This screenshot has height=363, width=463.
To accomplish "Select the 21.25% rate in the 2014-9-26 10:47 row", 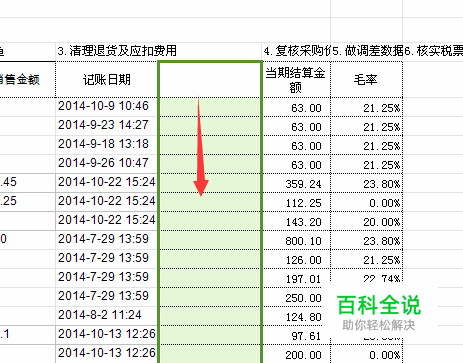I will pyautogui.click(x=367, y=164).
